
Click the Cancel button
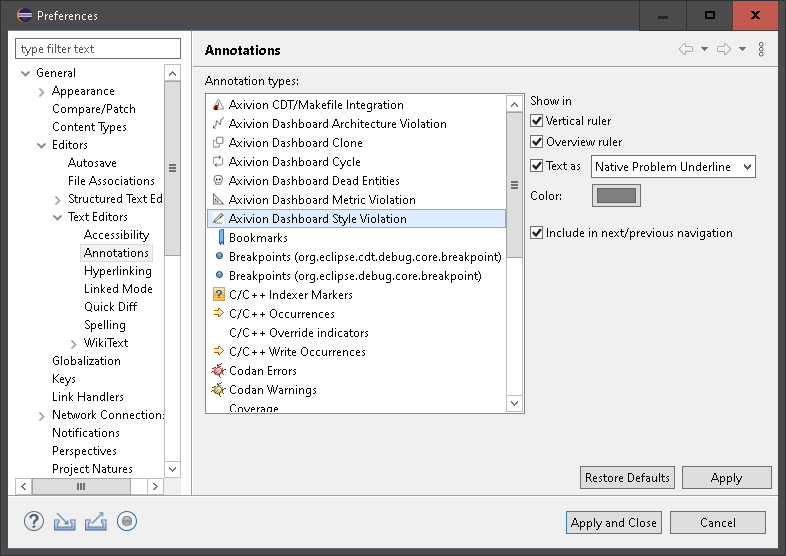(x=718, y=522)
